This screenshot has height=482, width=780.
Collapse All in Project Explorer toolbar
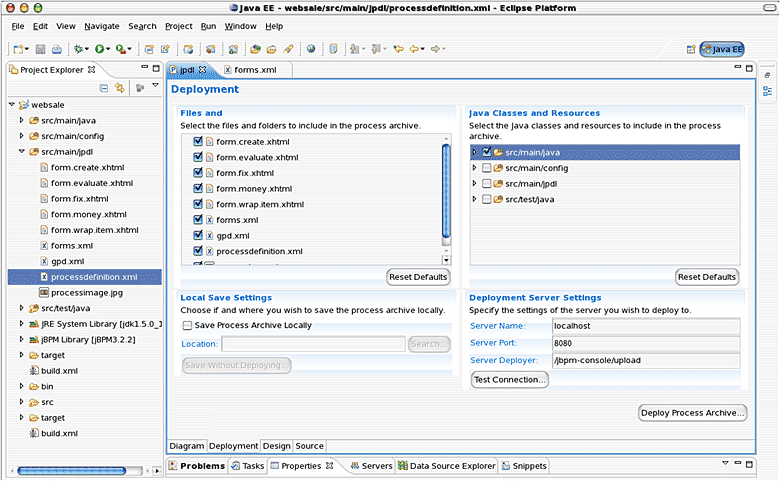(103, 88)
